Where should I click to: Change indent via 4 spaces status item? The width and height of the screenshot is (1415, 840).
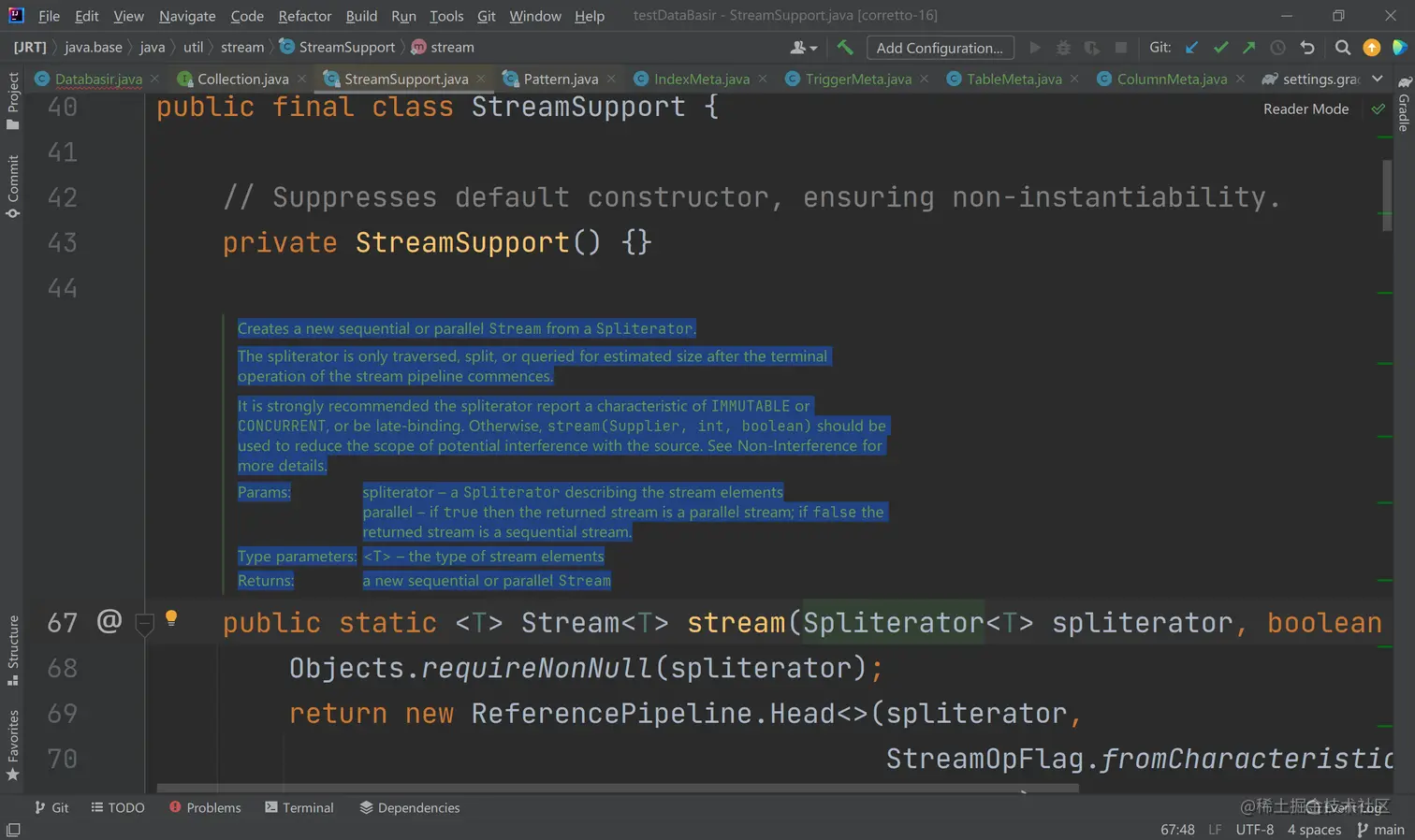[1314, 830]
